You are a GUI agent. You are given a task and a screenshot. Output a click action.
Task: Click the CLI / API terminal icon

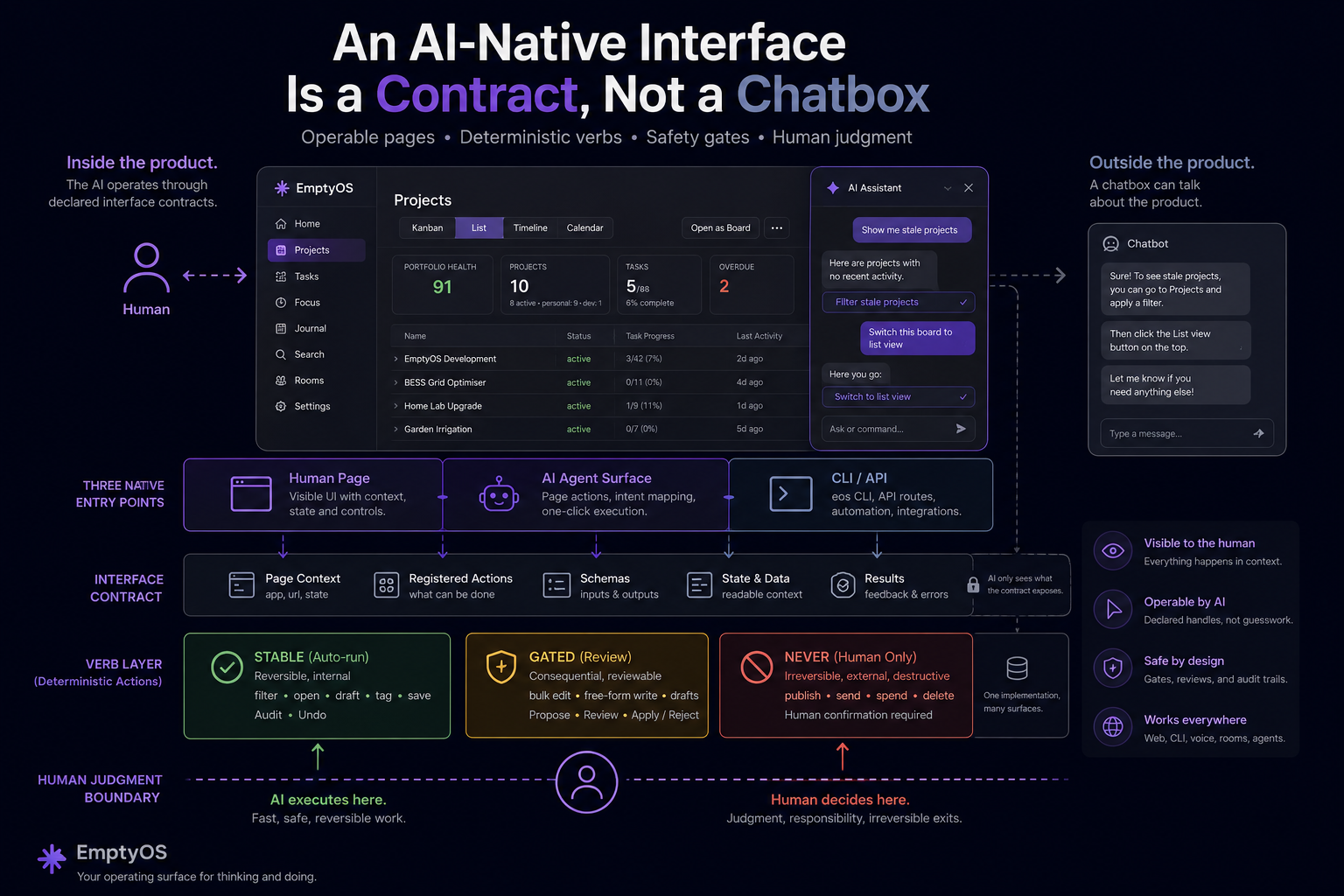point(791,493)
